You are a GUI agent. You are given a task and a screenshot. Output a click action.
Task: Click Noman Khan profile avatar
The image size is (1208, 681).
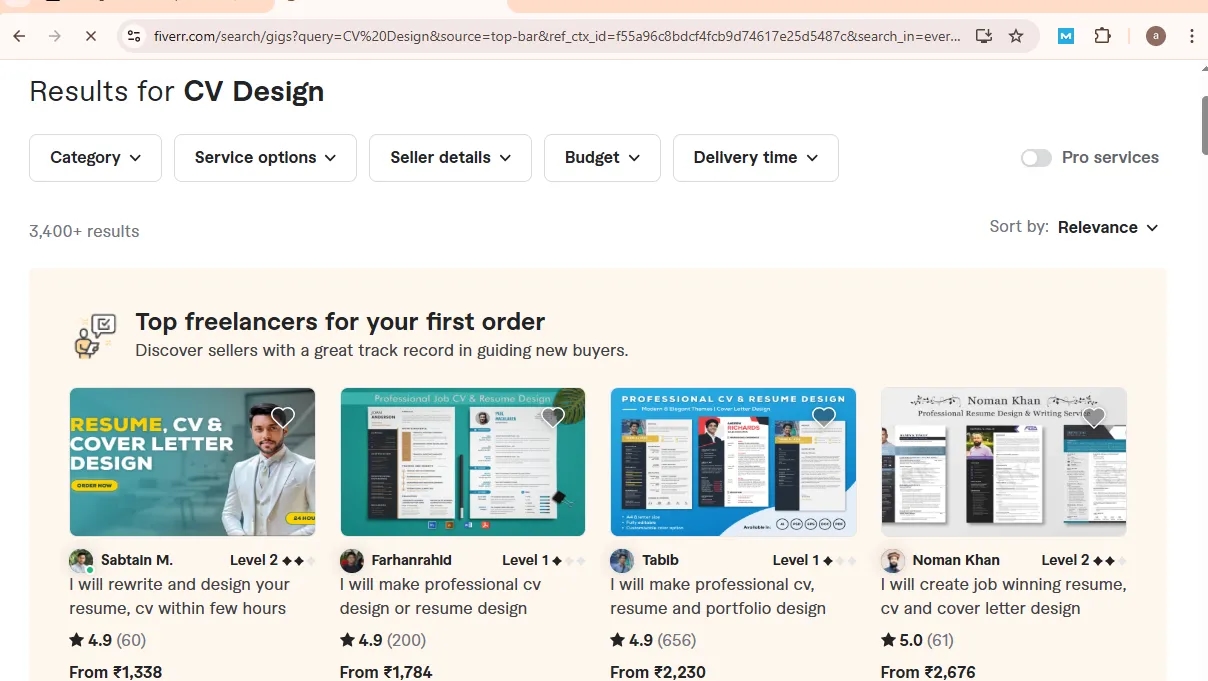893,560
